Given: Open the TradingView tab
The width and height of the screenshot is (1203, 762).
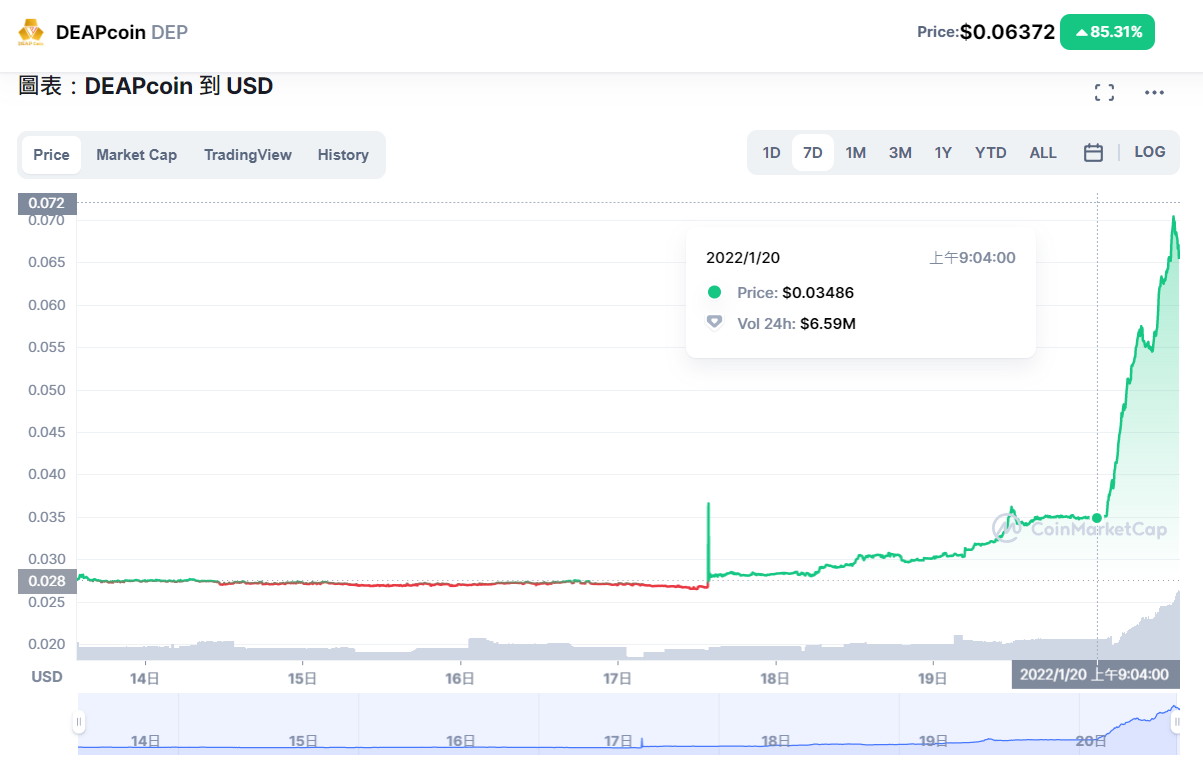Looking at the screenshot, I should (248, 155).
